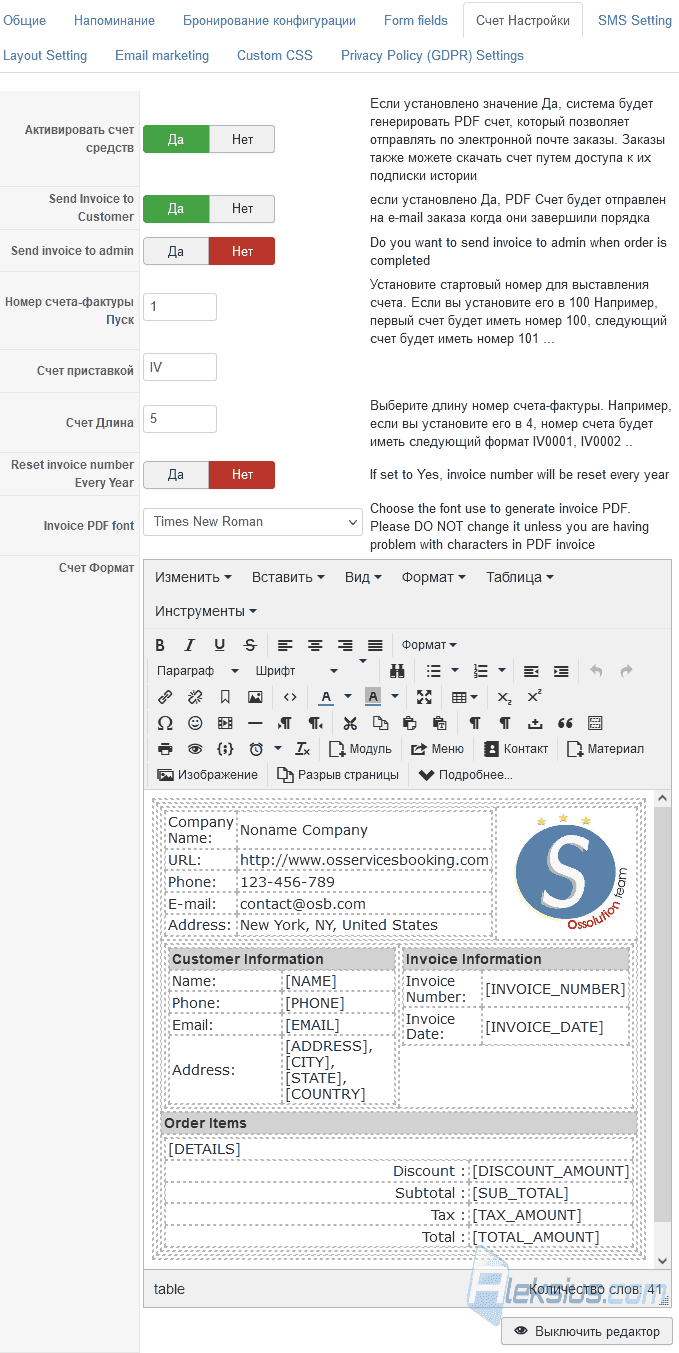Switch to SMS Setting tab
Screen dimensions: 679x1353
(x=635, y=20)
